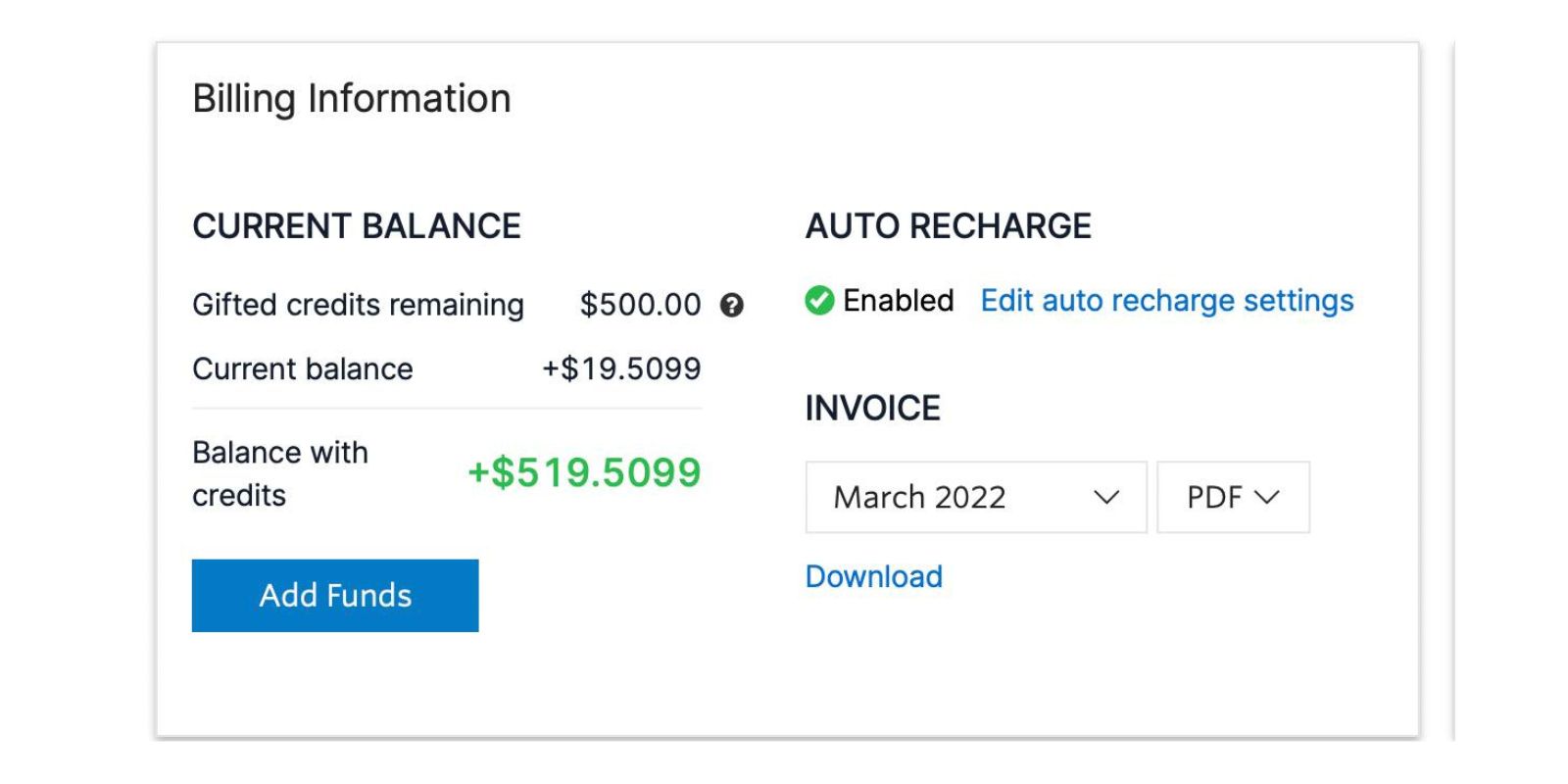Click the Balance with credits label

(x=280, y=474)
